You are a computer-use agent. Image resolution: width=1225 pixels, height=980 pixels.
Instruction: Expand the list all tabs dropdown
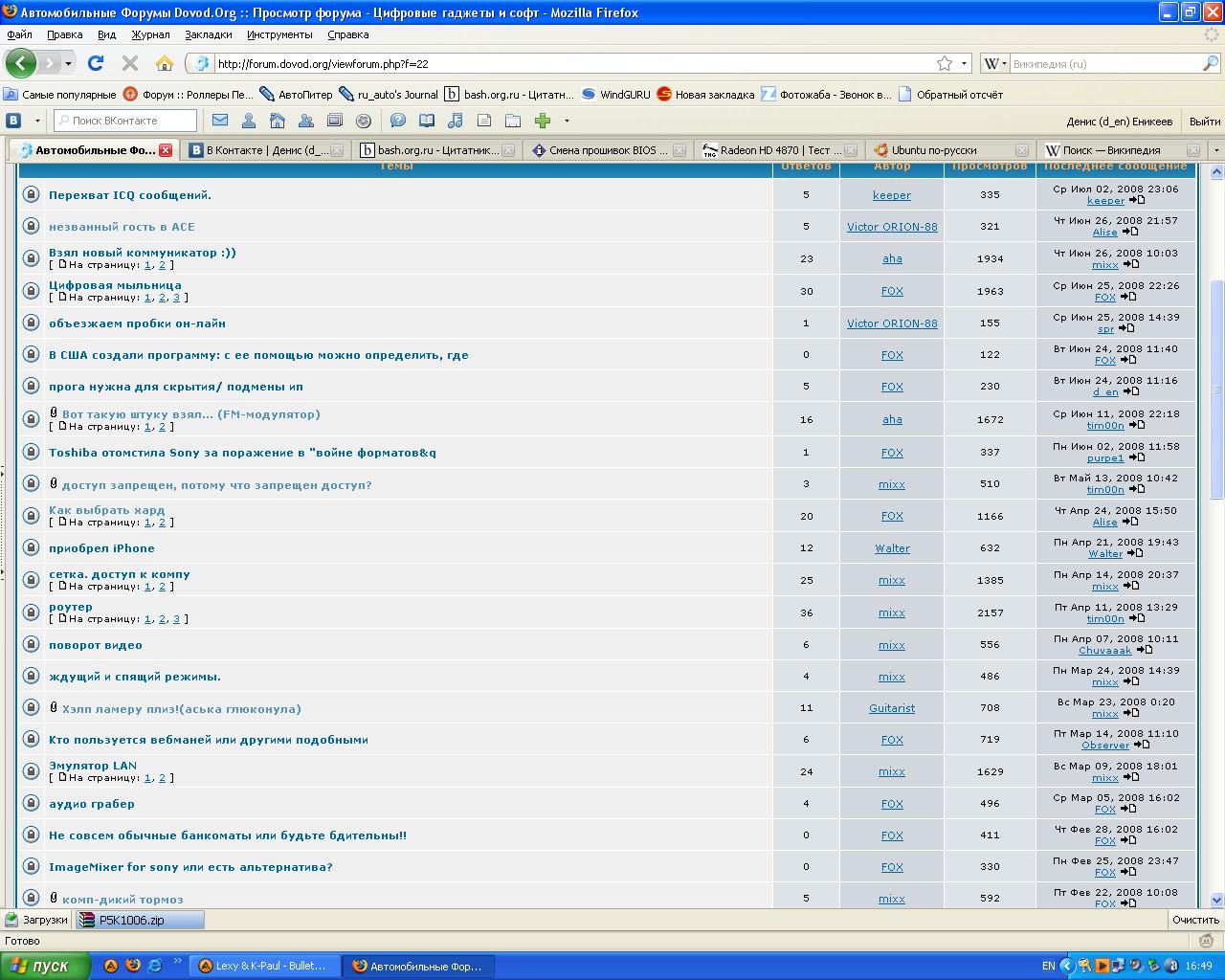coord(1216,150)
